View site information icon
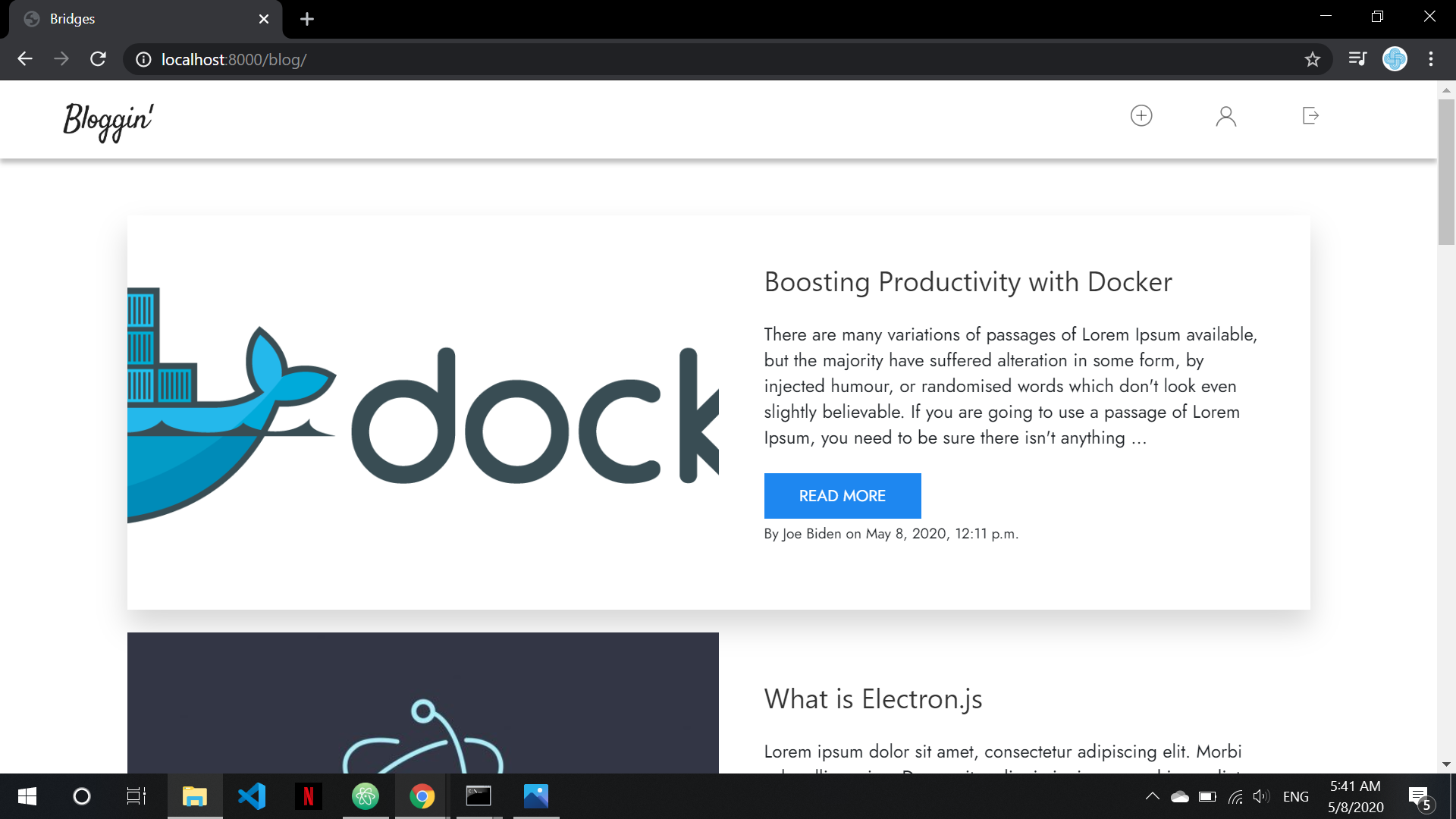 click(143, 59)
